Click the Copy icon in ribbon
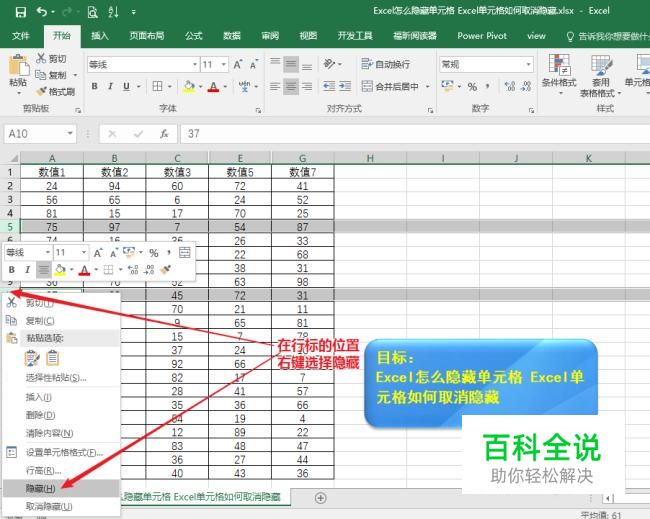The height and width of the screenshot is (519, 650). 41,75
